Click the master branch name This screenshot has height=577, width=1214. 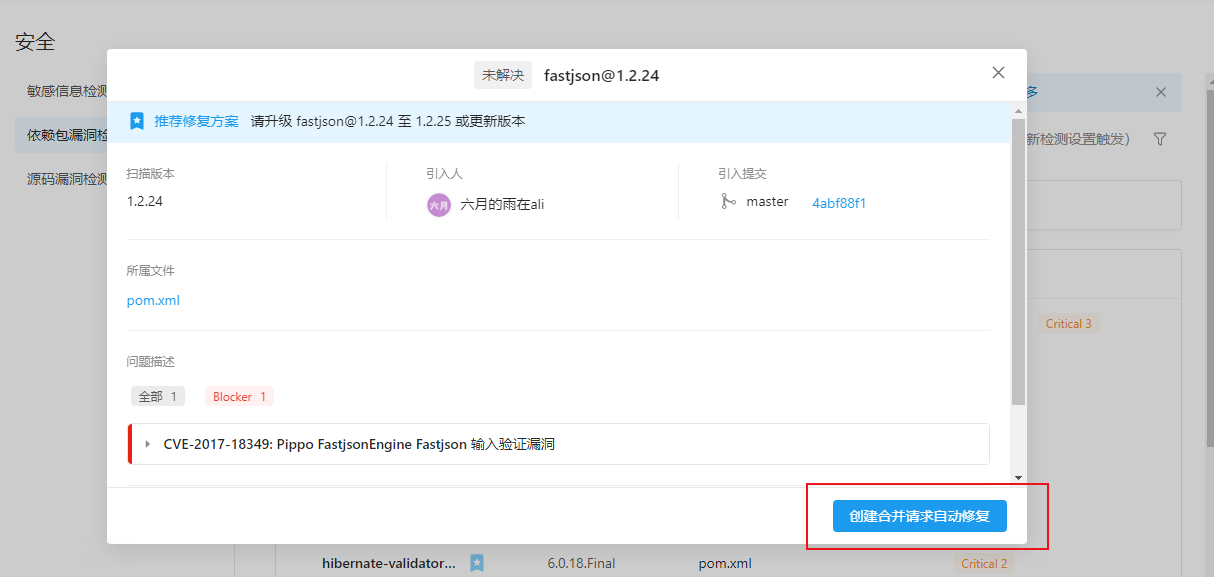767,202
